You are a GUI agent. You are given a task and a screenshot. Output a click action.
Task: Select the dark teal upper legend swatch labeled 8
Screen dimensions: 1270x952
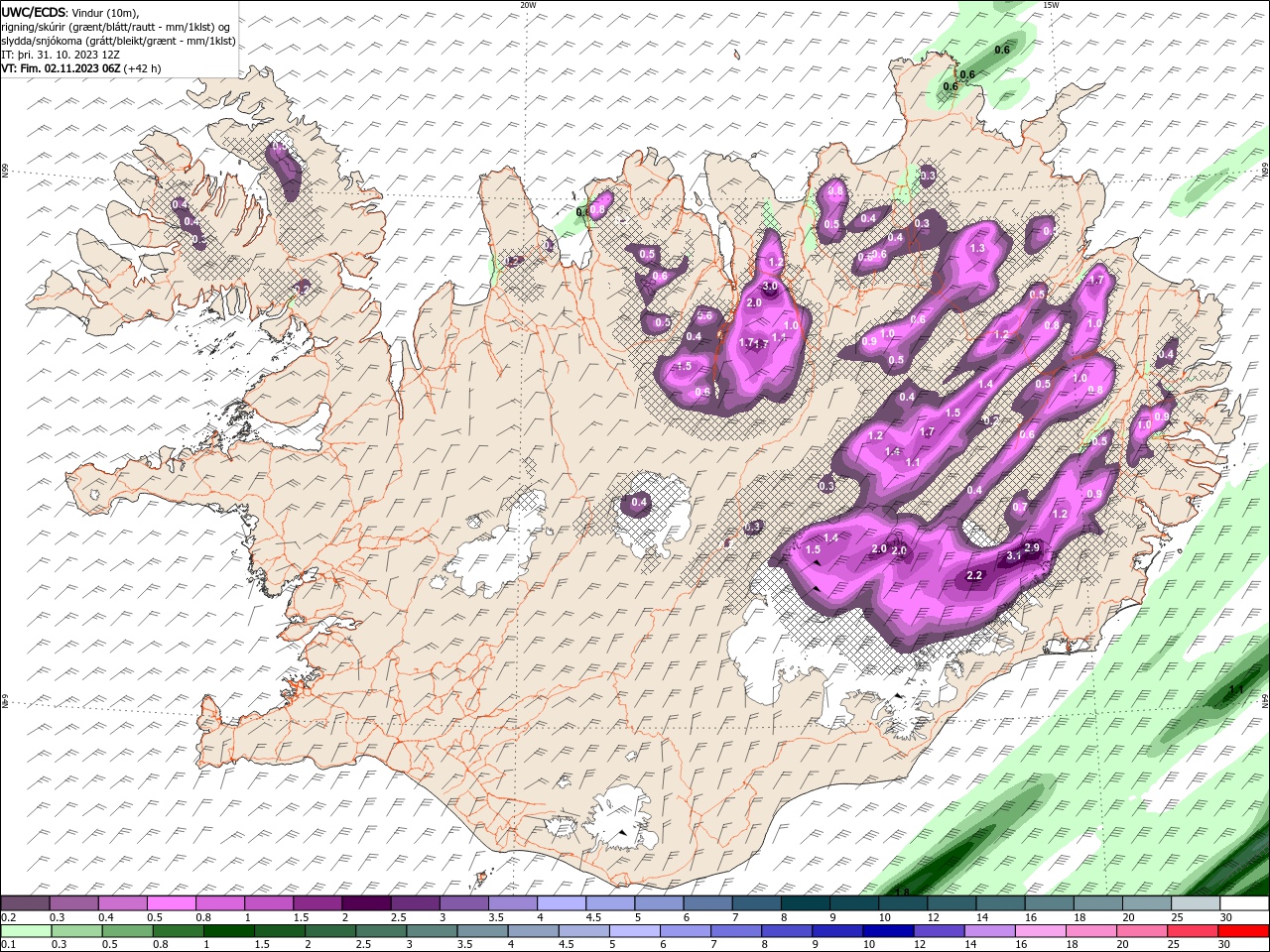pyautogui.click(x=805, y=903)
